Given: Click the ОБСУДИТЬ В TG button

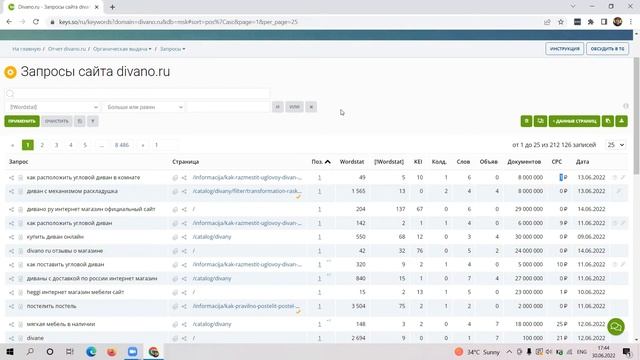Looking at the screenshot, I should tap(607, 49).
